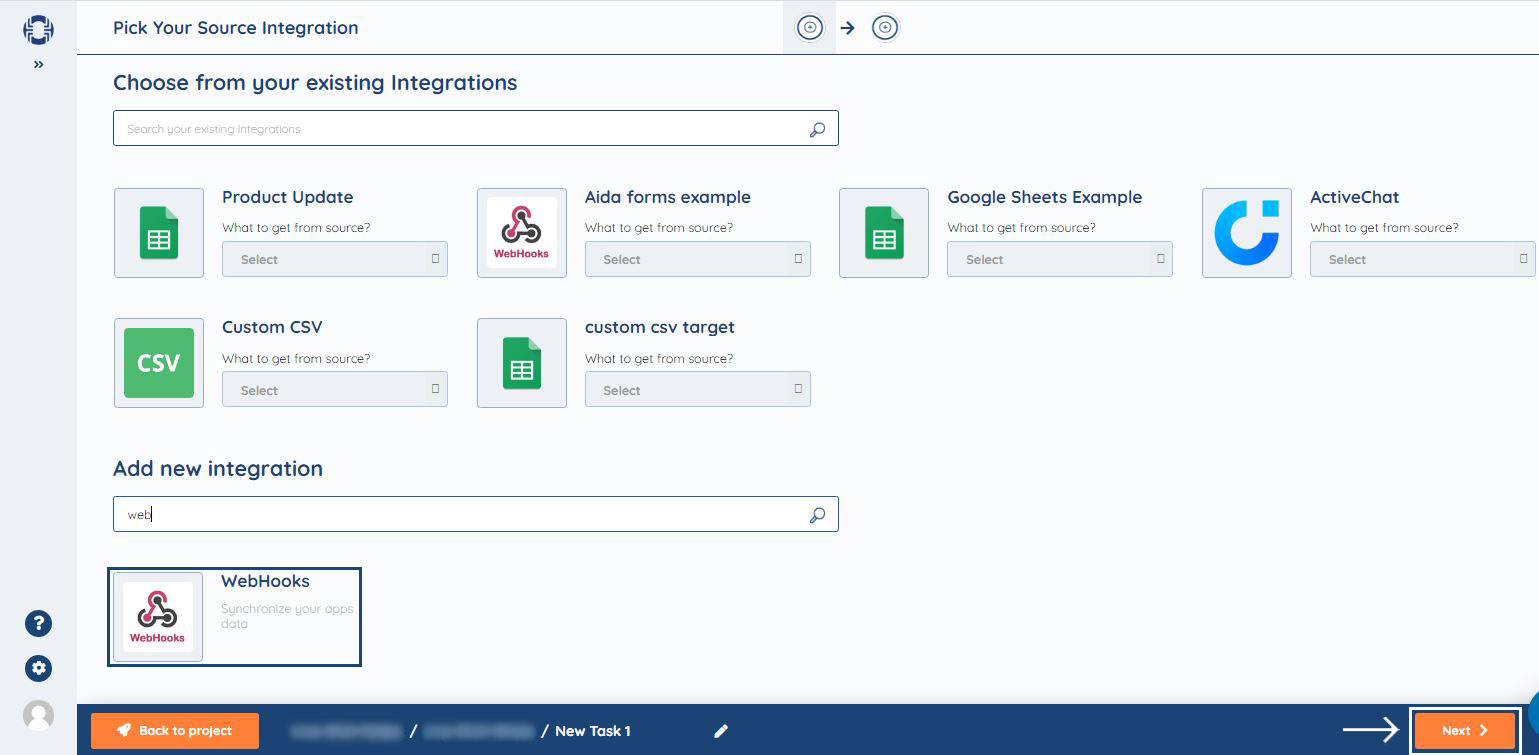
Task: Click the Google Sheets Example title
Action: pos(1045,197)
